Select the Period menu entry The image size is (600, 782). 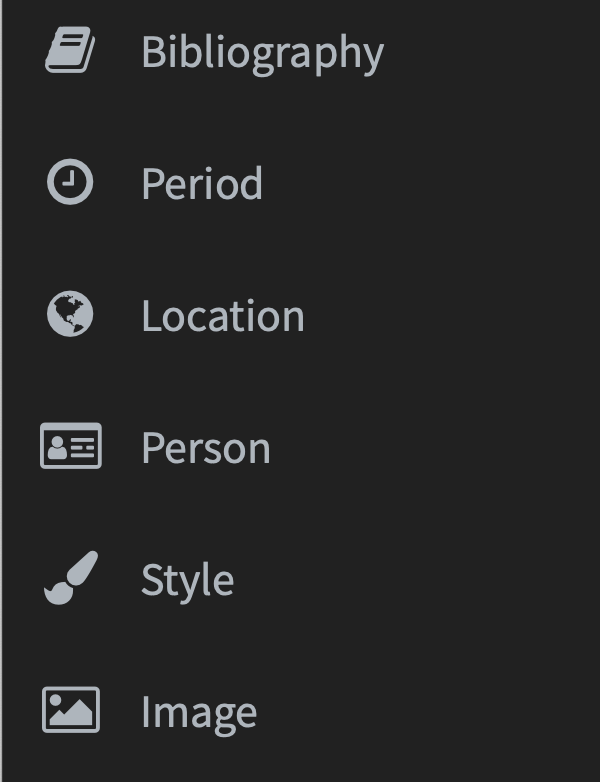[202, 184]
